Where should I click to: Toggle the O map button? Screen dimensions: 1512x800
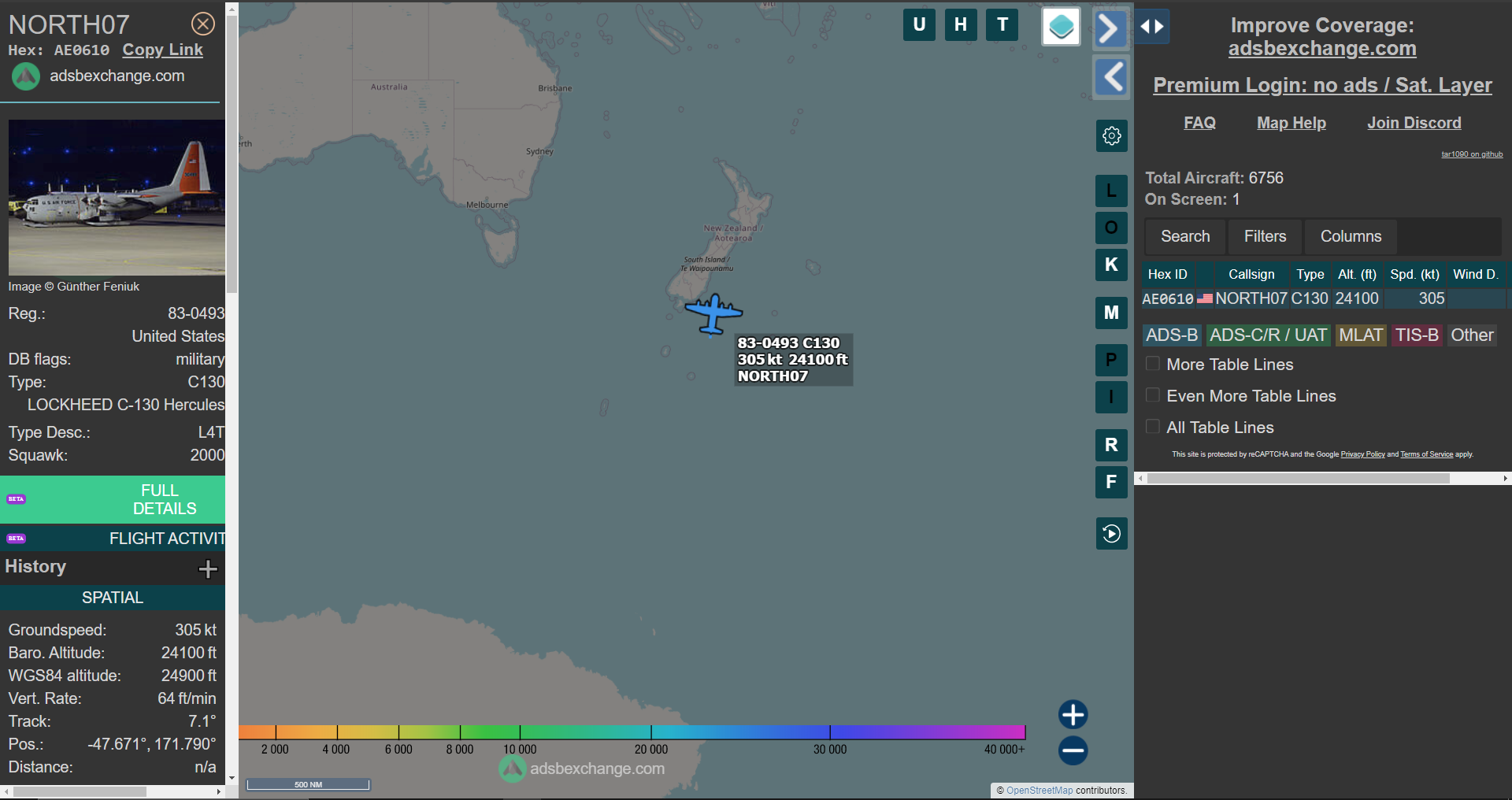click(x=1112, y=228)
